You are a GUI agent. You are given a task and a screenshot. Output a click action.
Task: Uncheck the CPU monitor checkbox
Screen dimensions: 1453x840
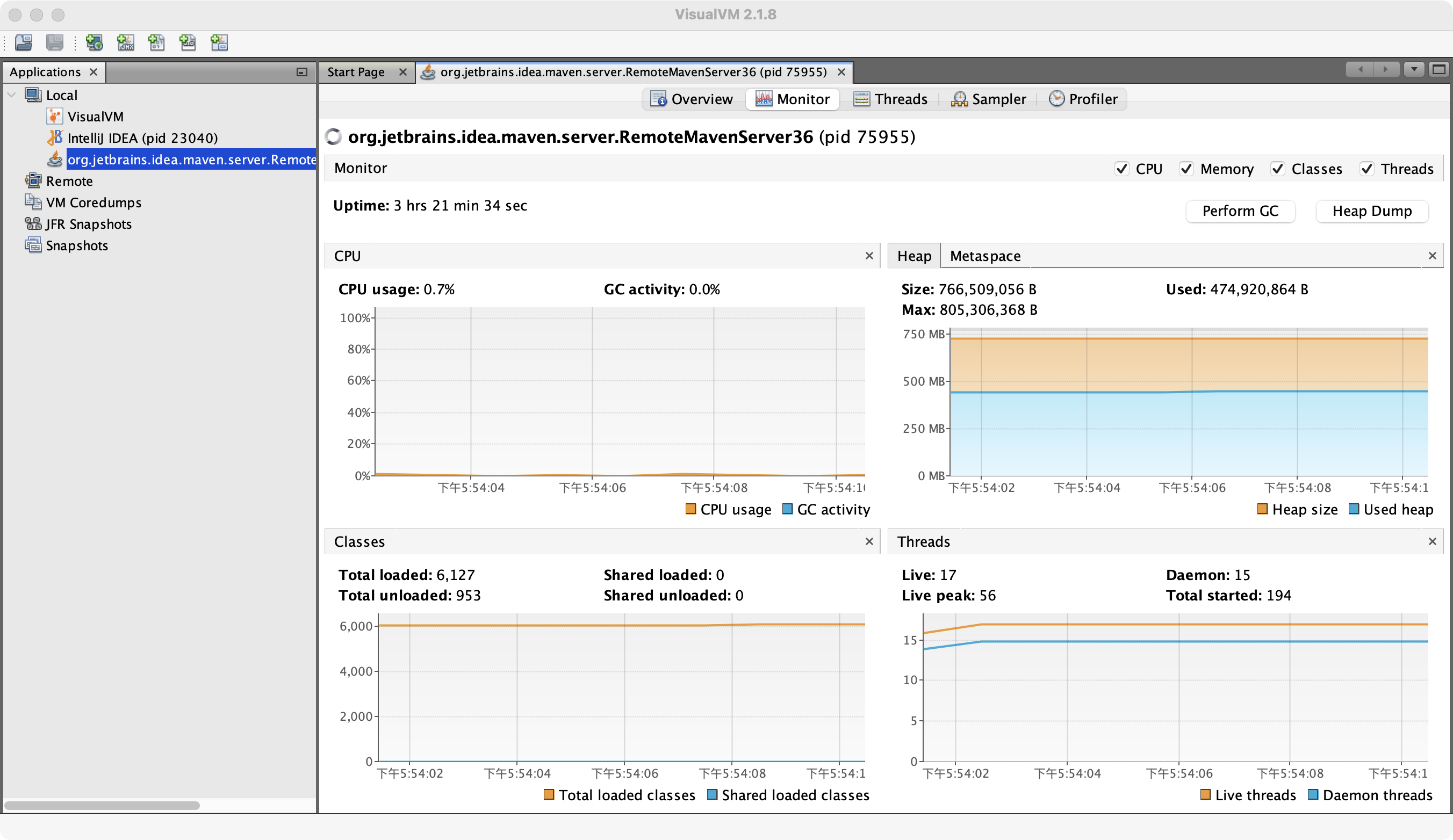(1121, 169)
